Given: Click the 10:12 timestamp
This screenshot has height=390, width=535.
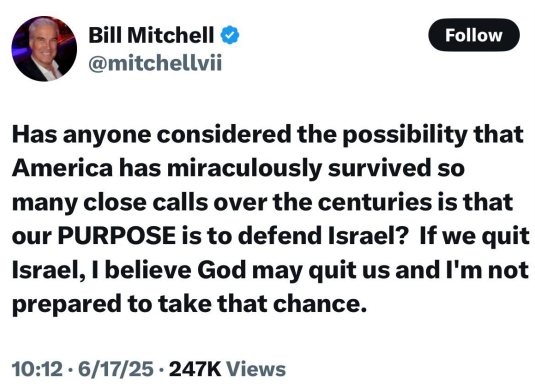Looking at the screenshot, I should coord(37,369).
